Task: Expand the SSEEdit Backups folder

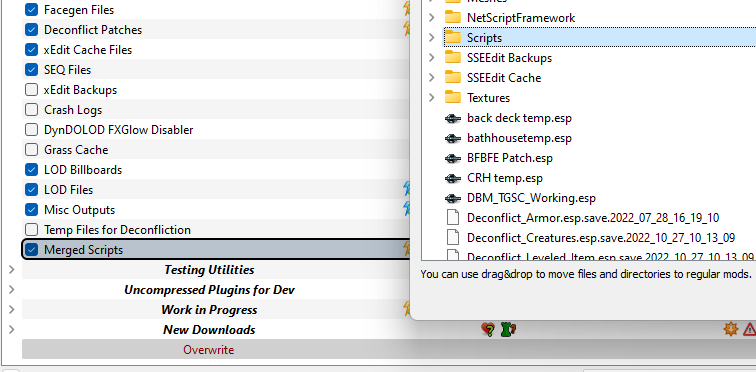Action: [x=432, y=58]
